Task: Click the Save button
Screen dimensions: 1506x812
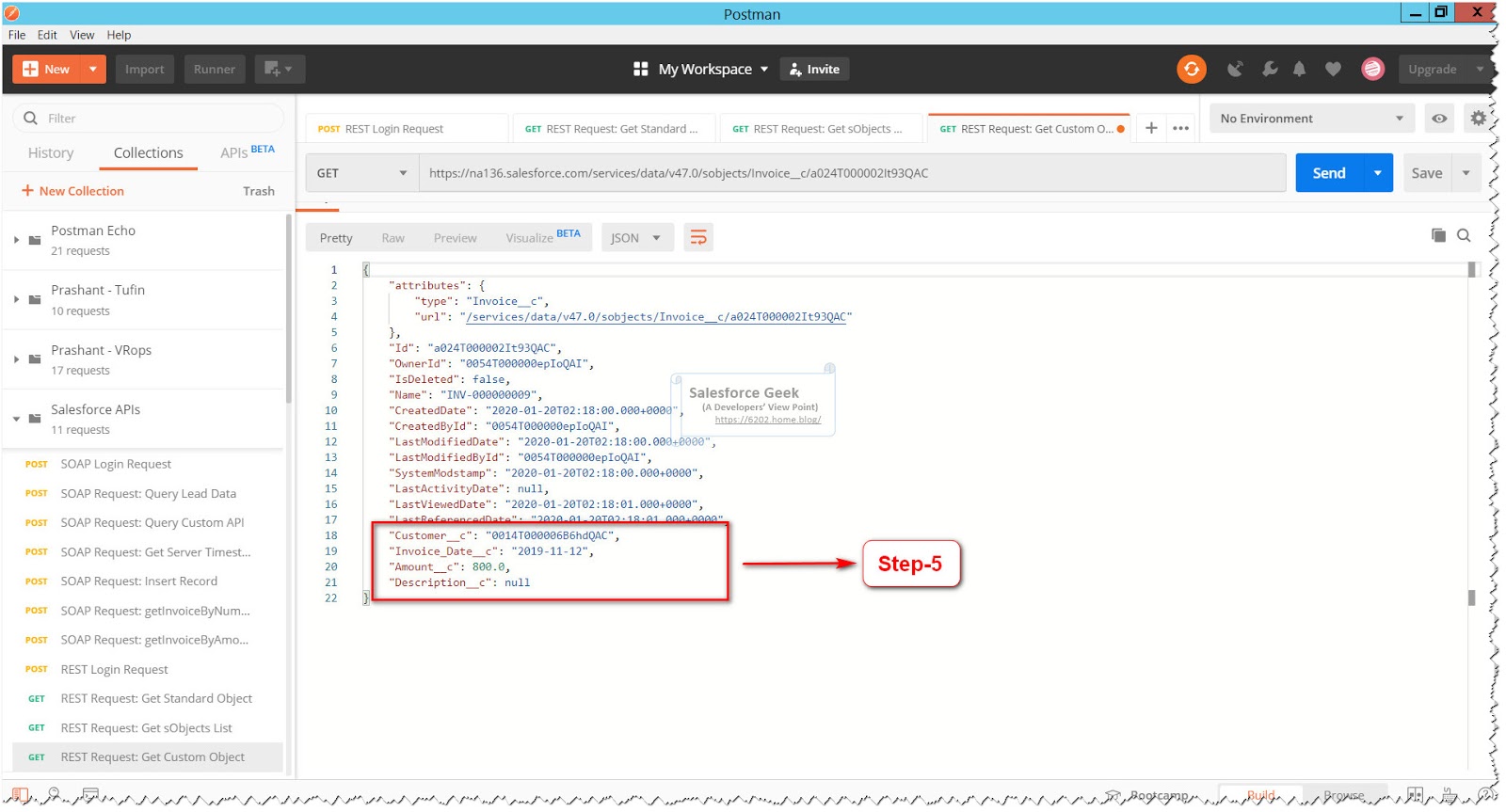Action: 1427,173
